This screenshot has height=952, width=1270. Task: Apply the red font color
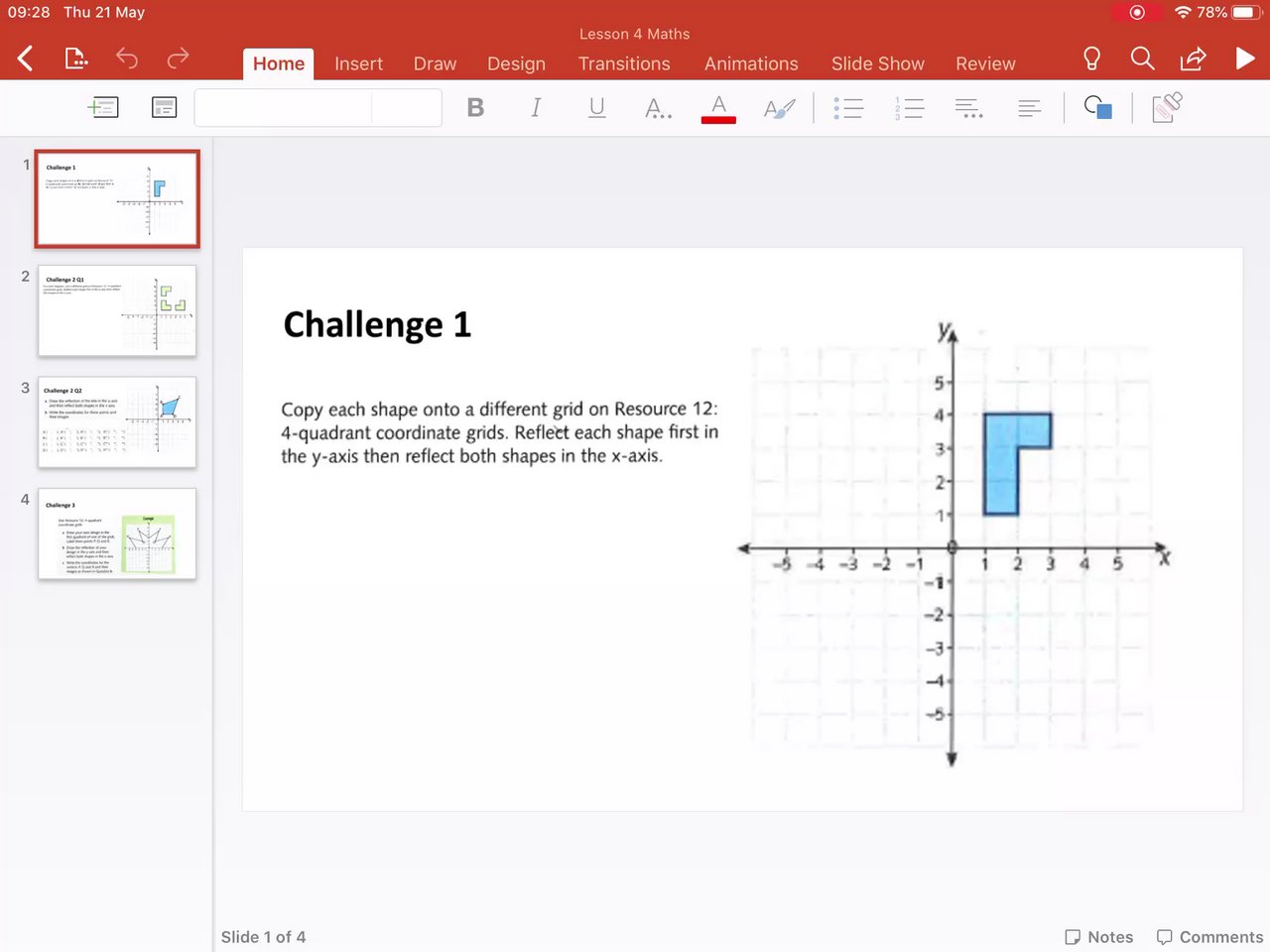(718, 108)
